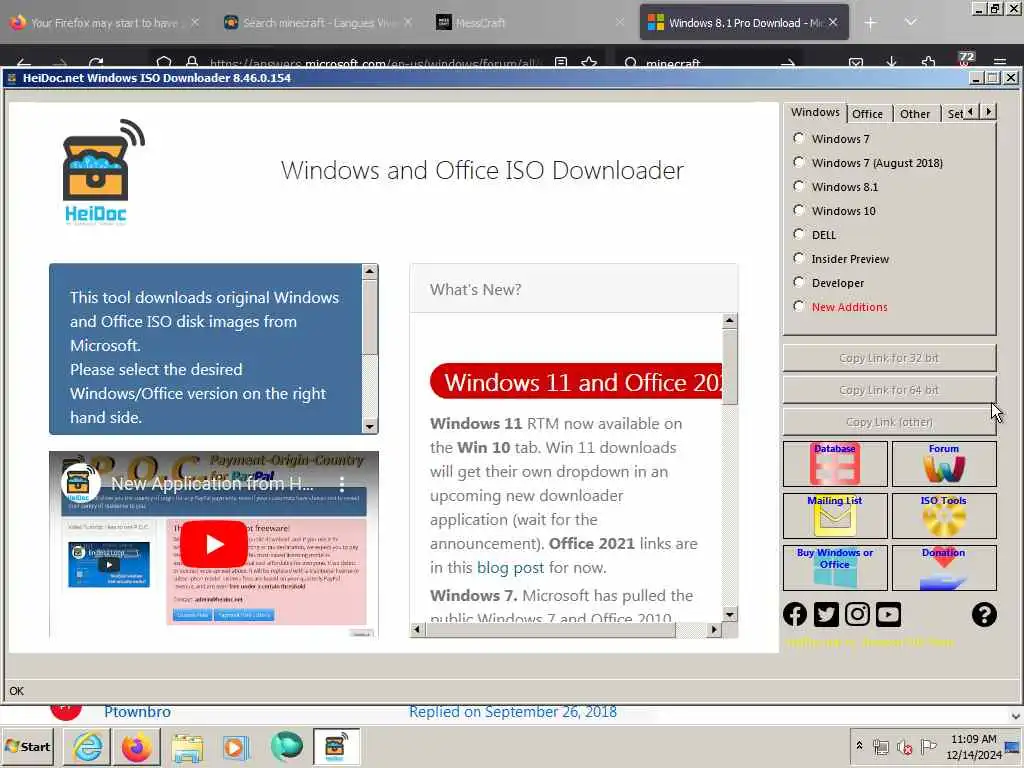The image size is (1024, 768).
Task: Open Internet Explorer from the taskbar
Action: (88, 747)
